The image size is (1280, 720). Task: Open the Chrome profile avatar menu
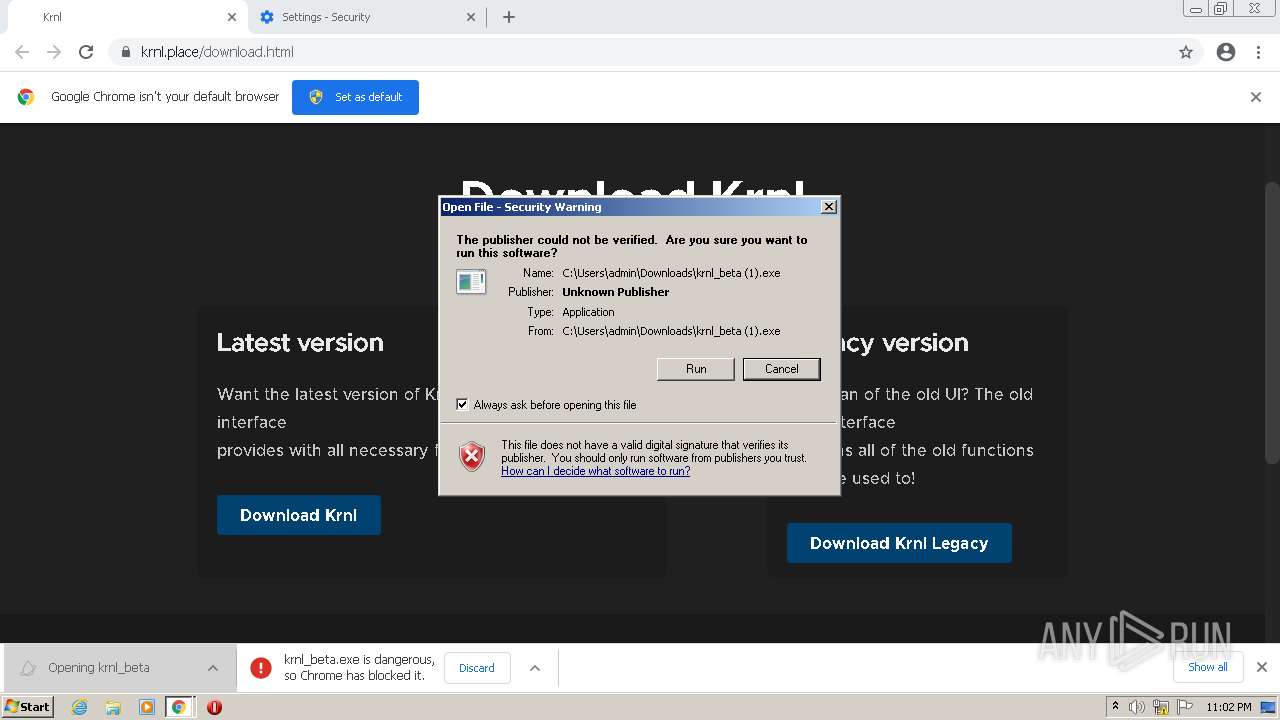coord(1226,52)
